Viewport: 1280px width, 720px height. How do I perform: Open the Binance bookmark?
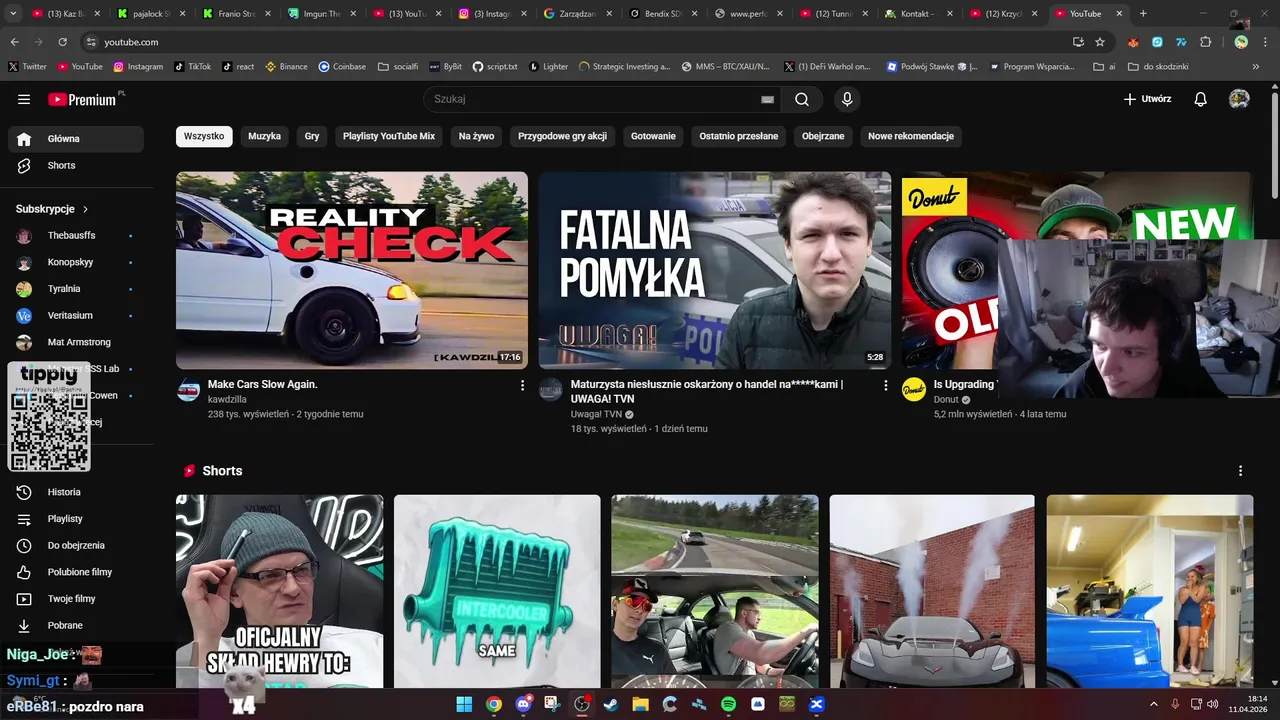pyautogui.click(x=286, y=67)
